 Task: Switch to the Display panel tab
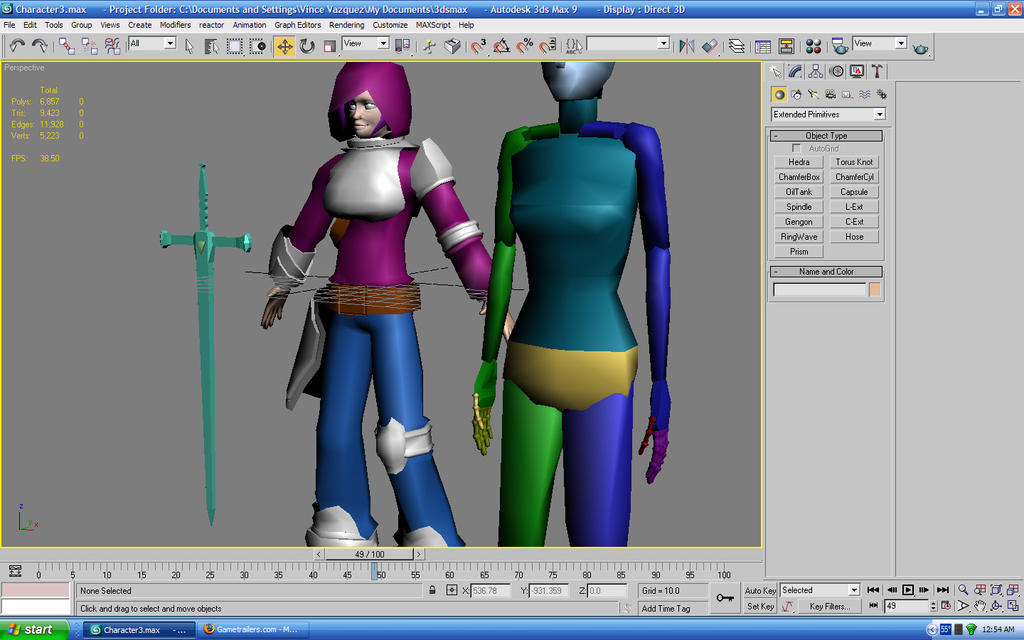(x=857, y=71)
